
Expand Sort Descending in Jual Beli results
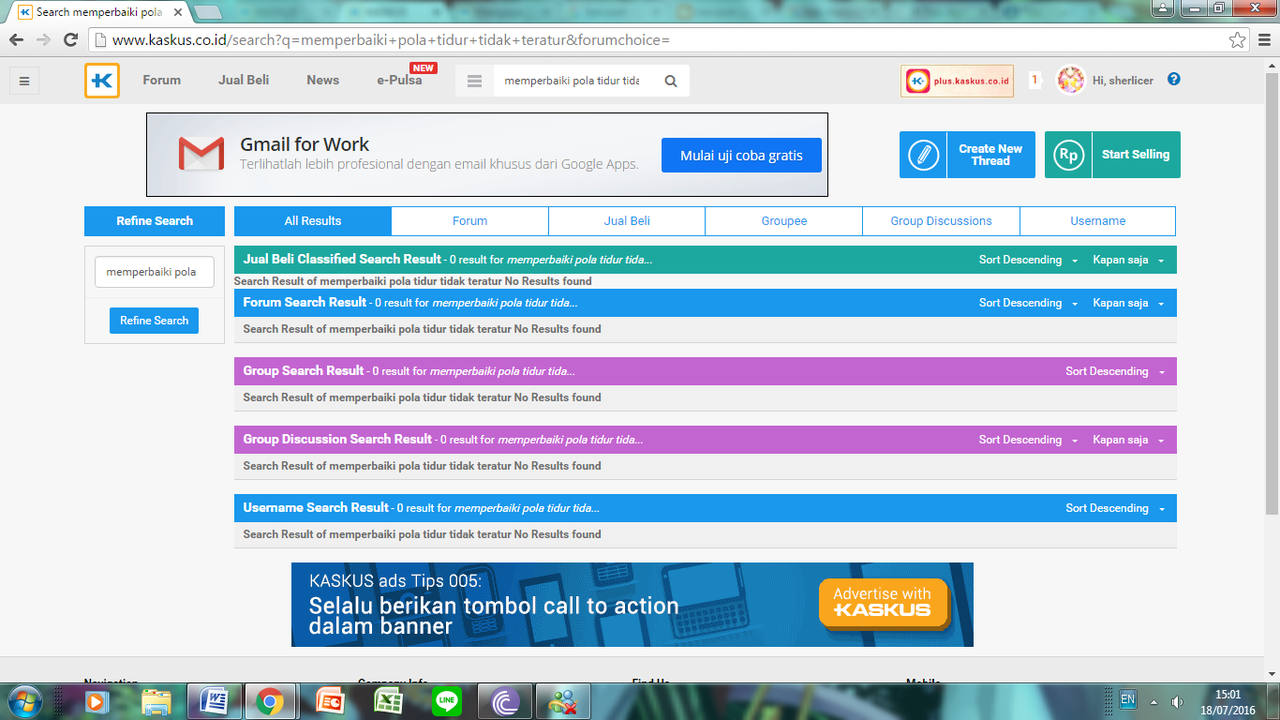(1028, 260)
